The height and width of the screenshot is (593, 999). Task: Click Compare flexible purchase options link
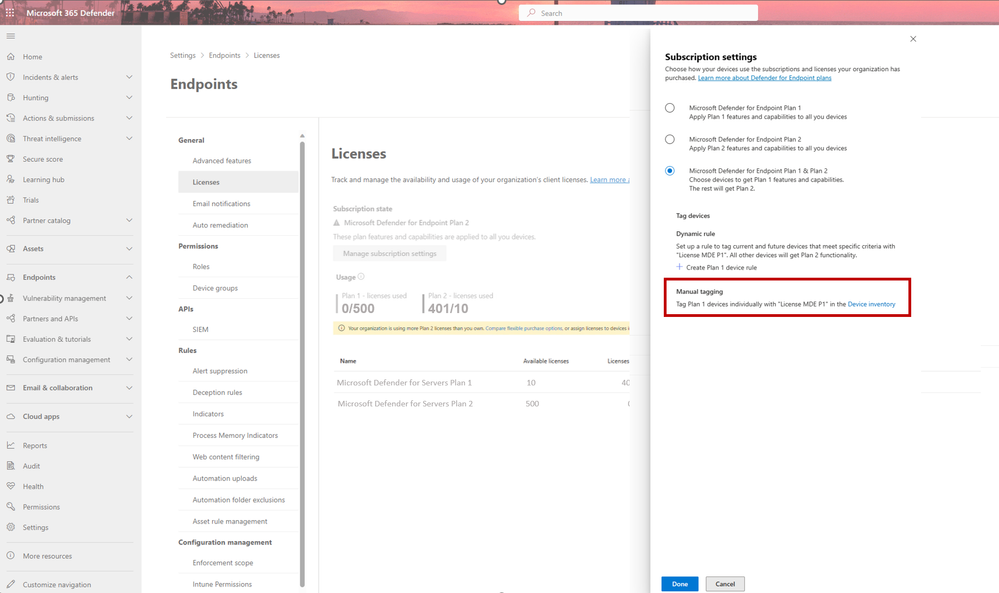(x=524, y=329)
